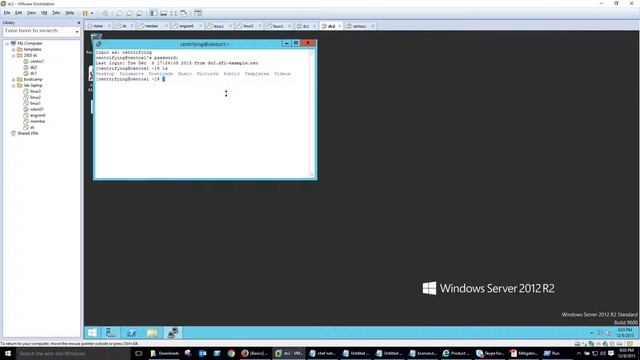Toggle the thumbnail bar toolbar button
The image size is (640, 360).
(x=164, y=13)
